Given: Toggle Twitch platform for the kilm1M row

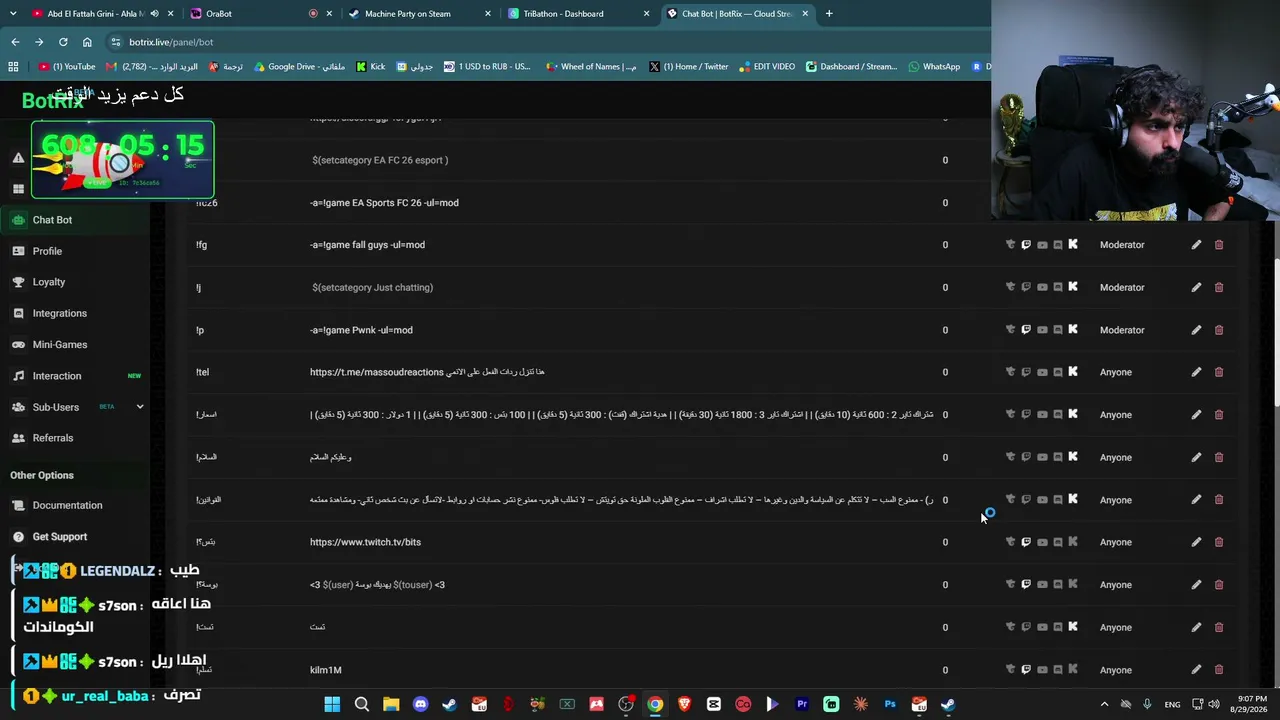Looking at the screenshot, I should (1026, 670).
